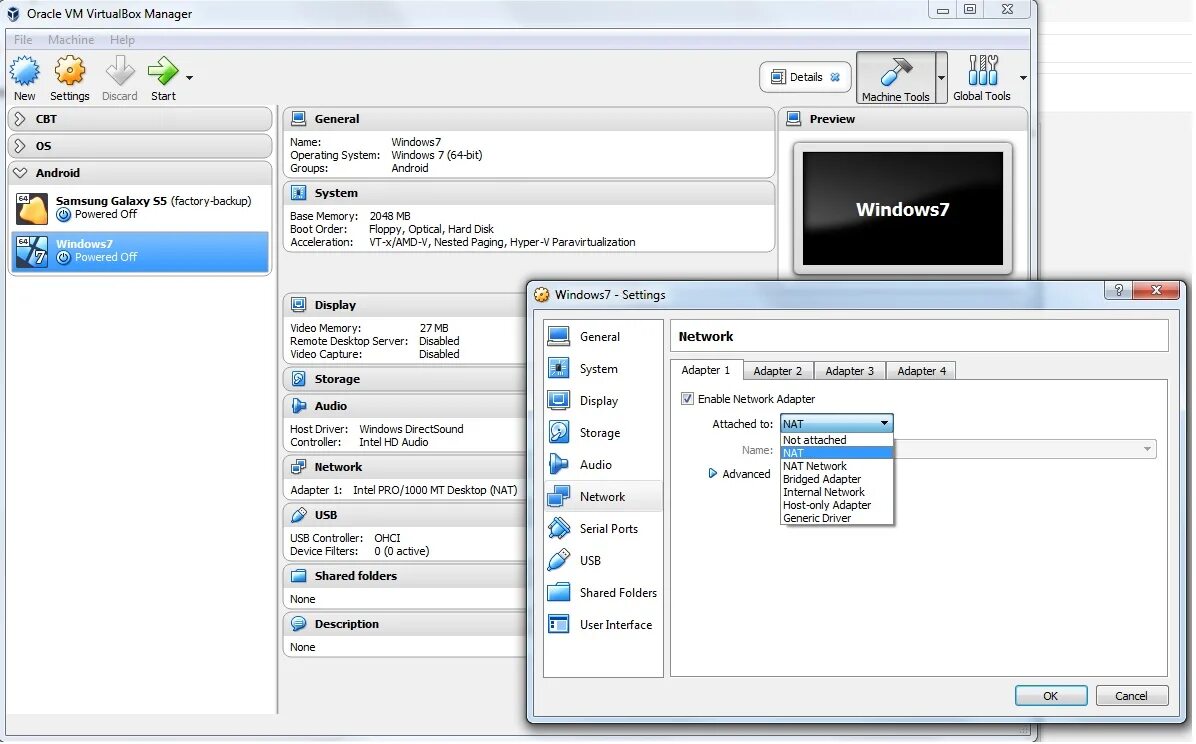The height and width of the screenshot is (744, 1196).
Task: Open Storage category in Settings dialog
Action: pos(603,433)
